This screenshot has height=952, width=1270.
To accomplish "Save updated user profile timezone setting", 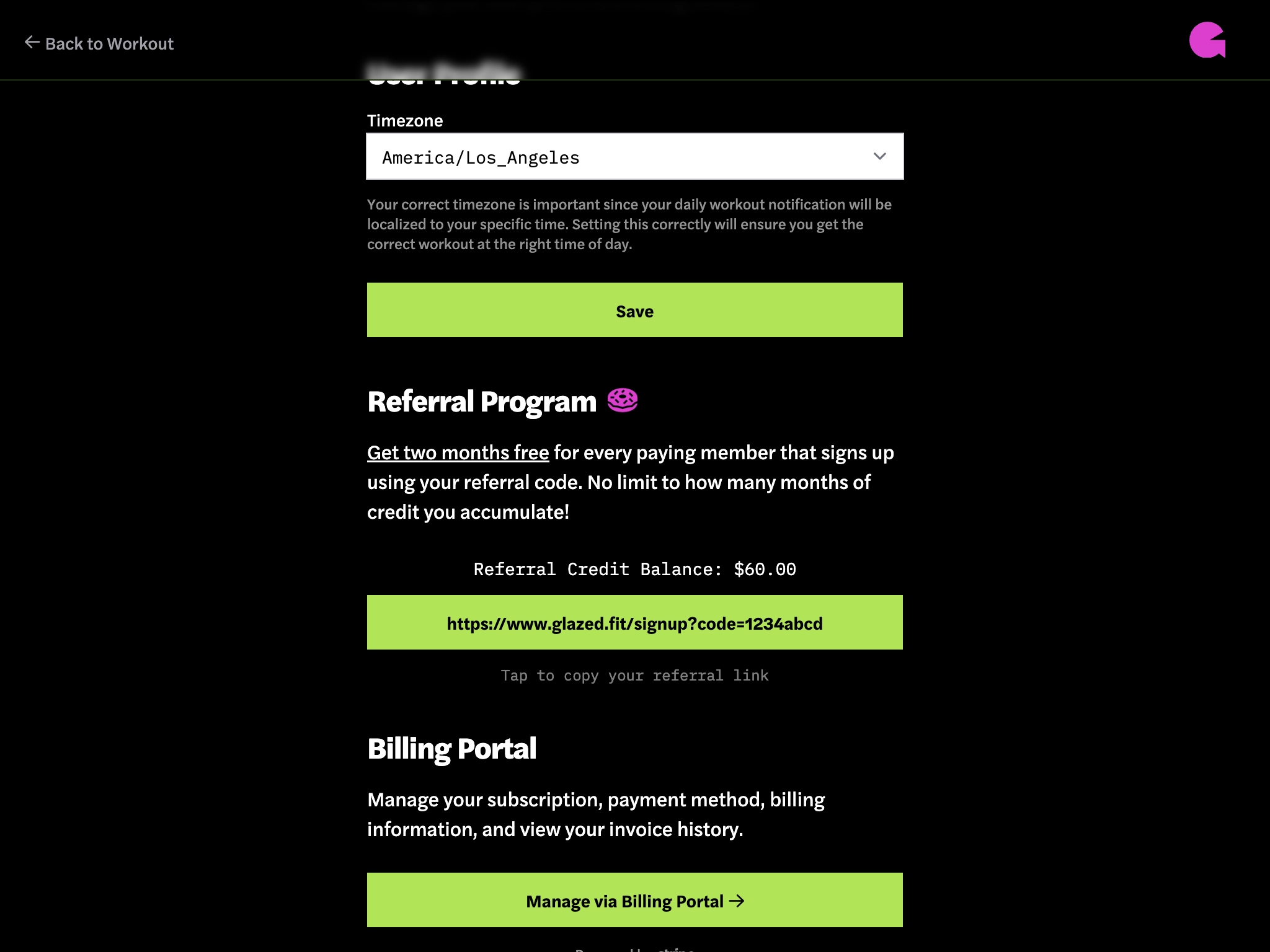I will click(635, 310).
